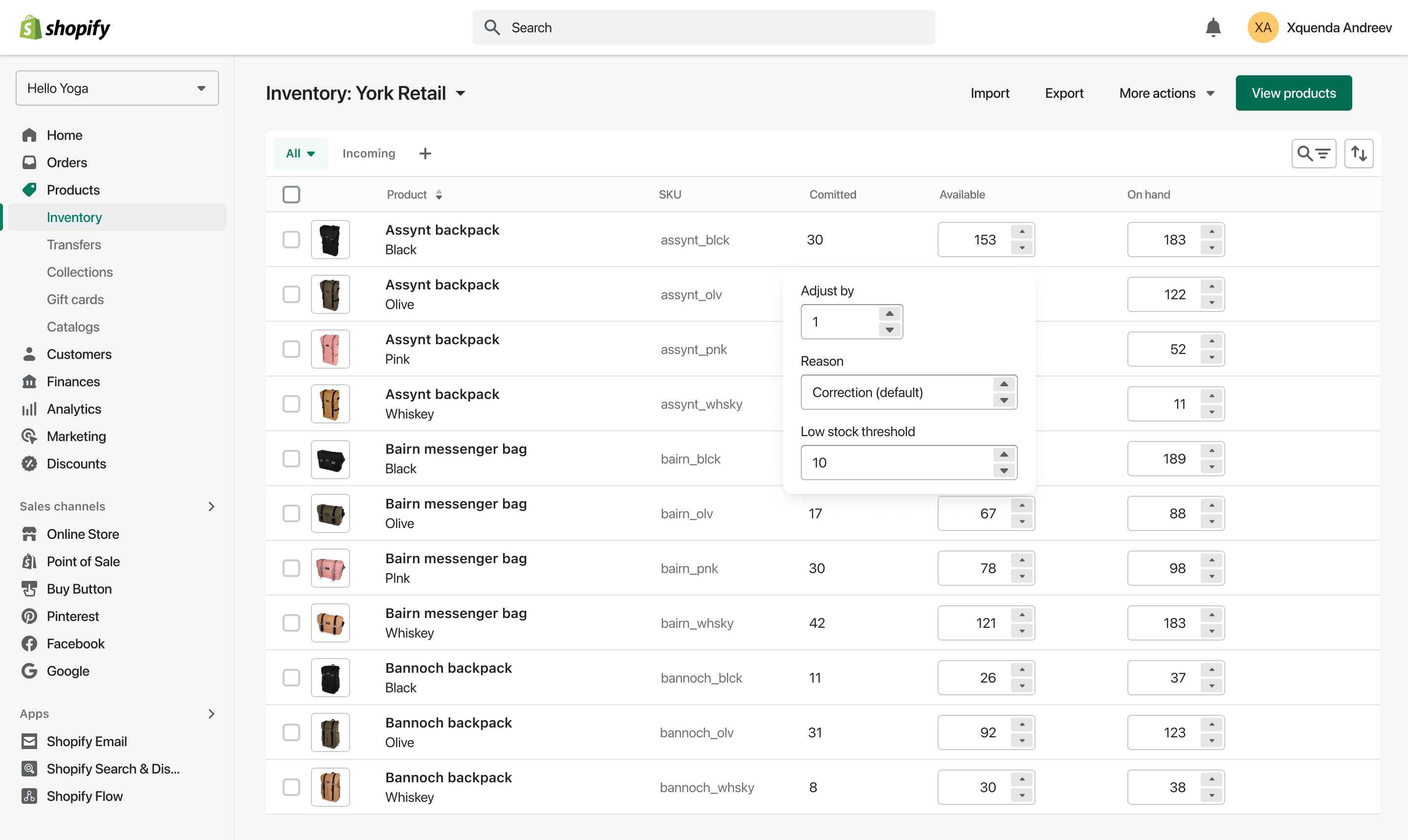Switch to the Incoming tab
The width and height of the screenshot is (1408, 840).
coord(369,154)
